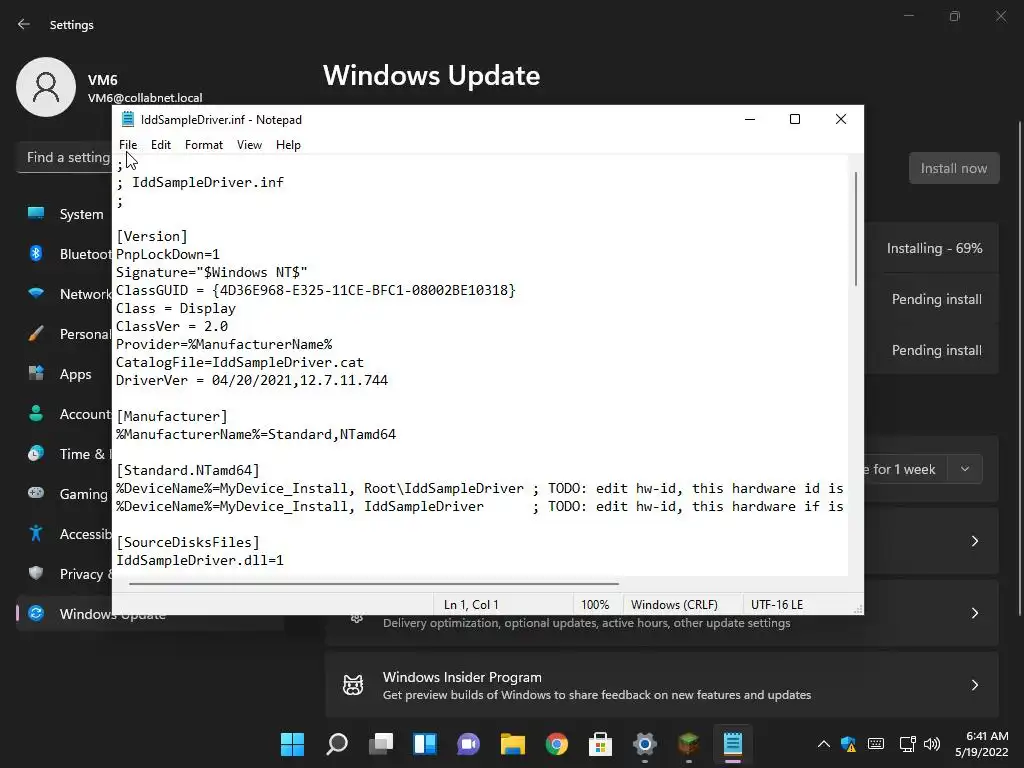This screenshot has width=1024, height=768.
Task: Click the volume tray icon
Action: (x=932, y=744)
